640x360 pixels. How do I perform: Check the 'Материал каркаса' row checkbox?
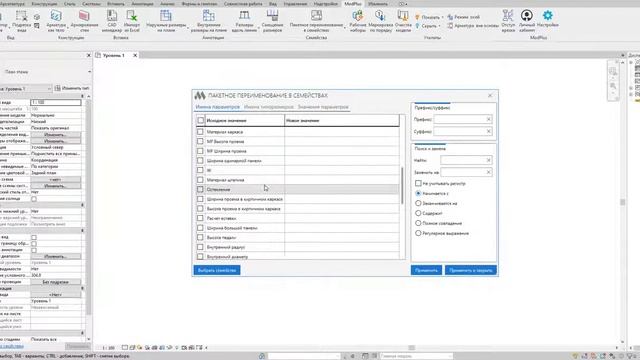(200, 132)
